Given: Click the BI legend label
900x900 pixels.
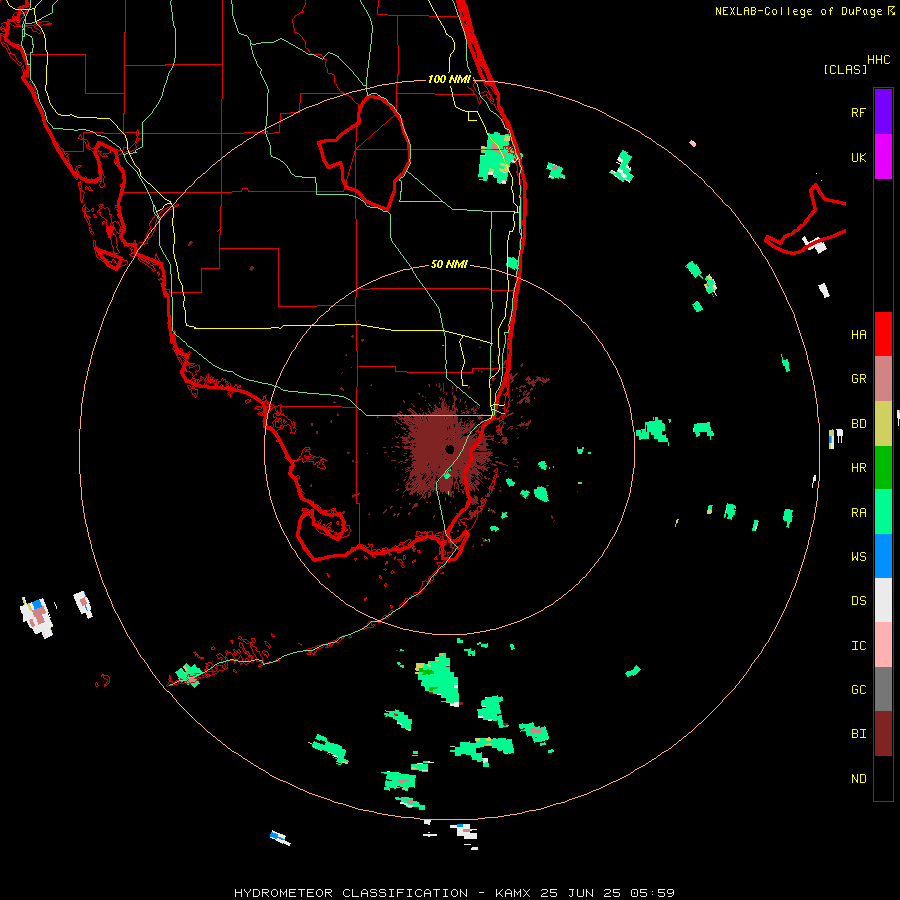Looking at the screenshot, I should [858, 734].
